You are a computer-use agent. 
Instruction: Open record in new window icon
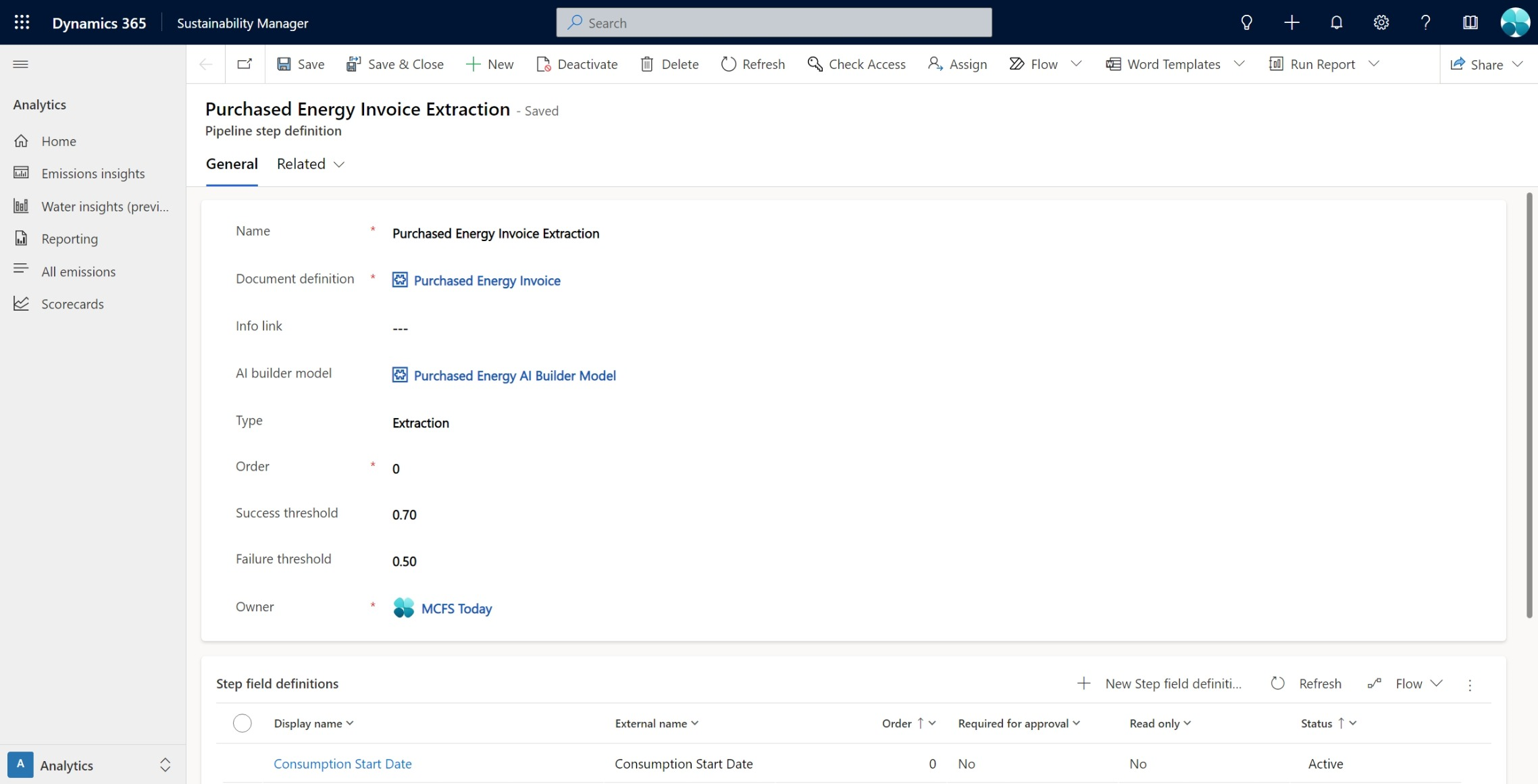click(245, 64)
